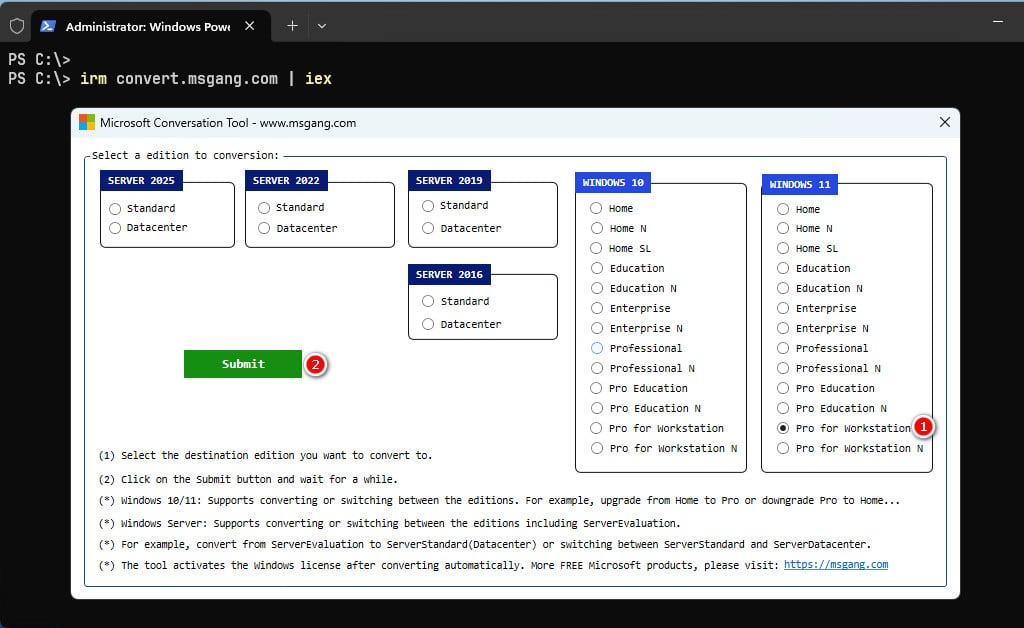Click the SERVER 2025 group header
Screen dimensions: 1024x628
click(141, 181)
